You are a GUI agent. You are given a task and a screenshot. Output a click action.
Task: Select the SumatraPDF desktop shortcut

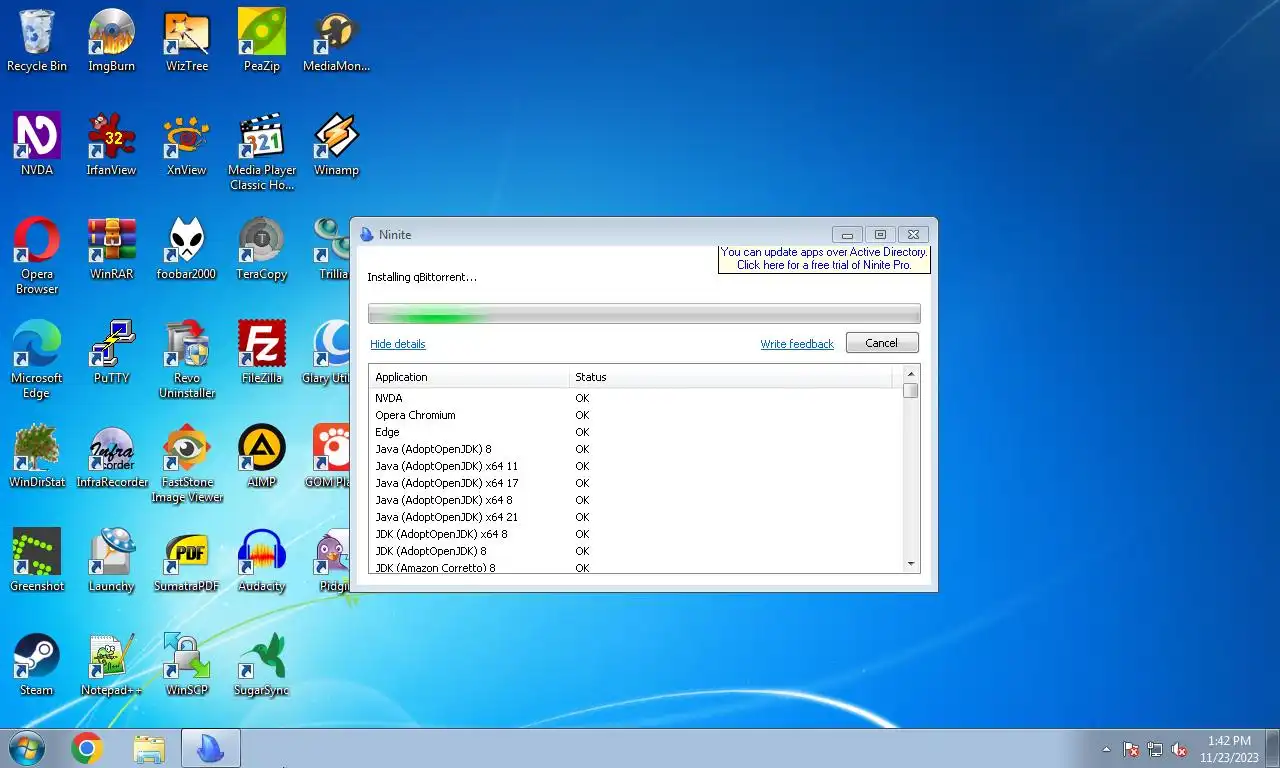coord(187,560)
